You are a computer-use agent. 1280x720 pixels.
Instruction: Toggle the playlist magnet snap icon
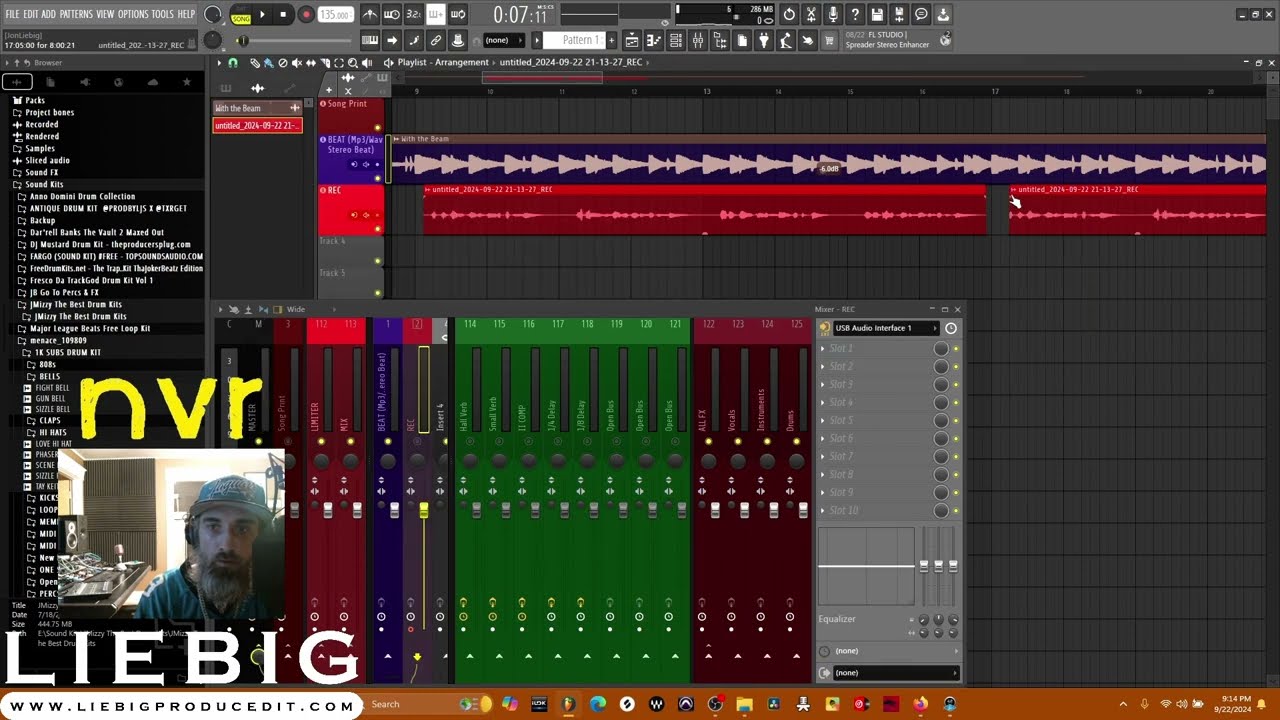pos(233,63)
